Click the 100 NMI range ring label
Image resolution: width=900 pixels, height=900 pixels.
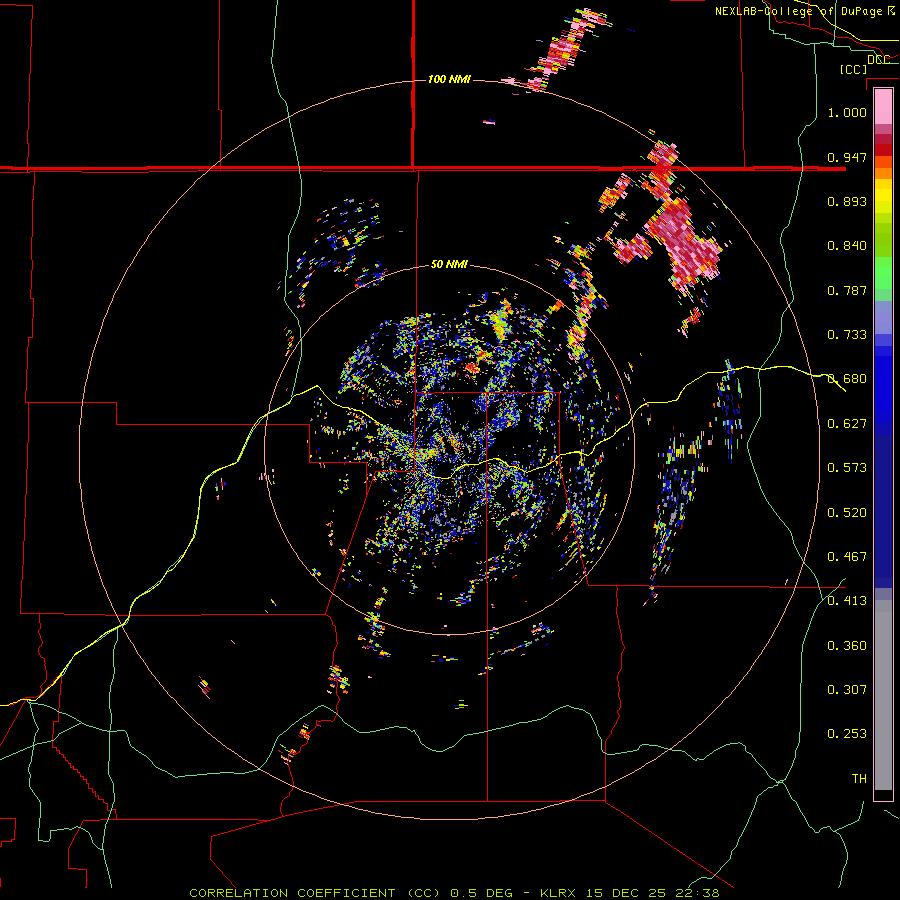click(449, 79)
